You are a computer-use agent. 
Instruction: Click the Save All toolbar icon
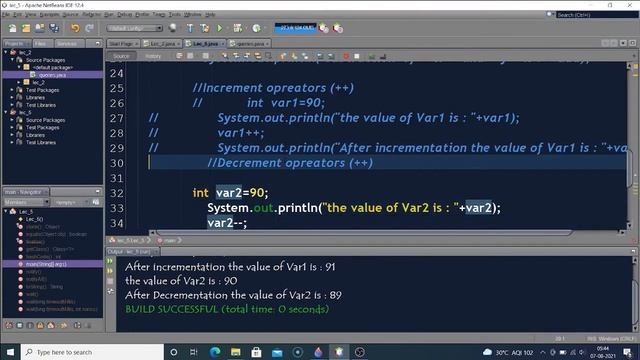point(54,28)
